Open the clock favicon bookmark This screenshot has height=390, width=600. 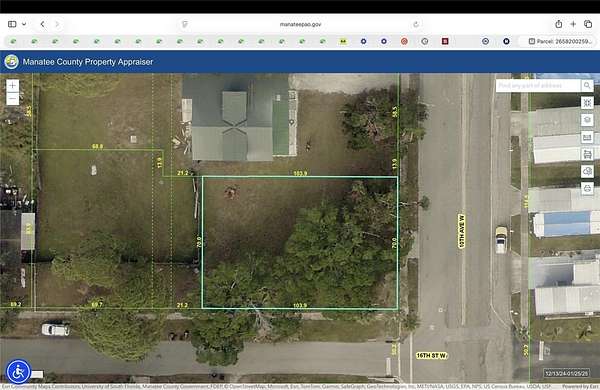point(425,41)
